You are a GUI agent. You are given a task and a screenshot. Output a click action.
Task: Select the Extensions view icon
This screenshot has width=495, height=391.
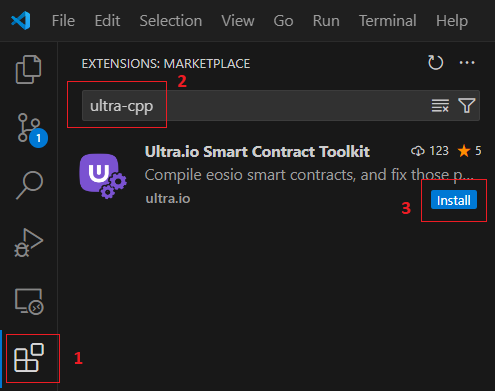pos(29,358)
